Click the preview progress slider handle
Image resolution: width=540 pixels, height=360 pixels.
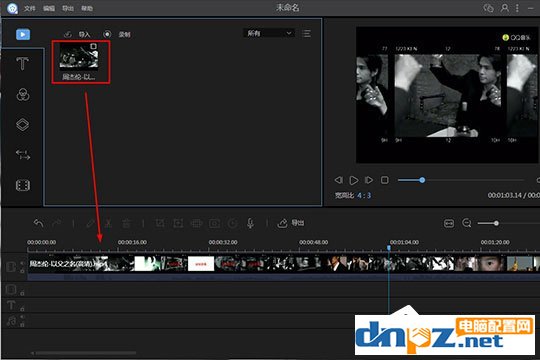(x=422, y=180)
